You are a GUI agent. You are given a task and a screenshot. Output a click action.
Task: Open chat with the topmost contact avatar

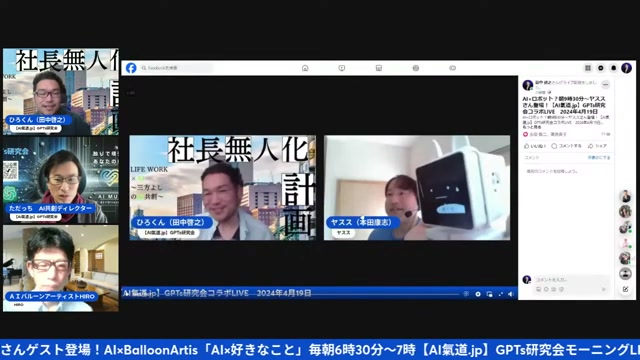[x=625, y=196]
